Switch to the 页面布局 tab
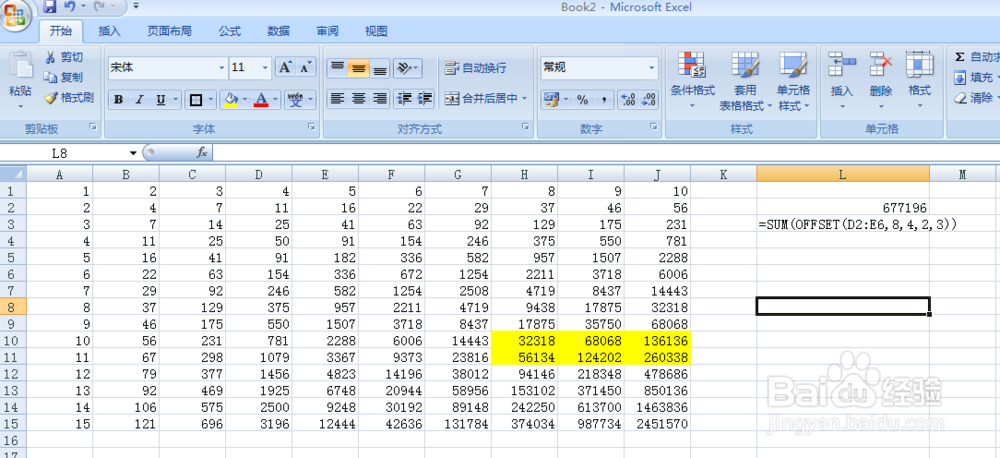The image size is (1000, 458). [x=169, y=31]
